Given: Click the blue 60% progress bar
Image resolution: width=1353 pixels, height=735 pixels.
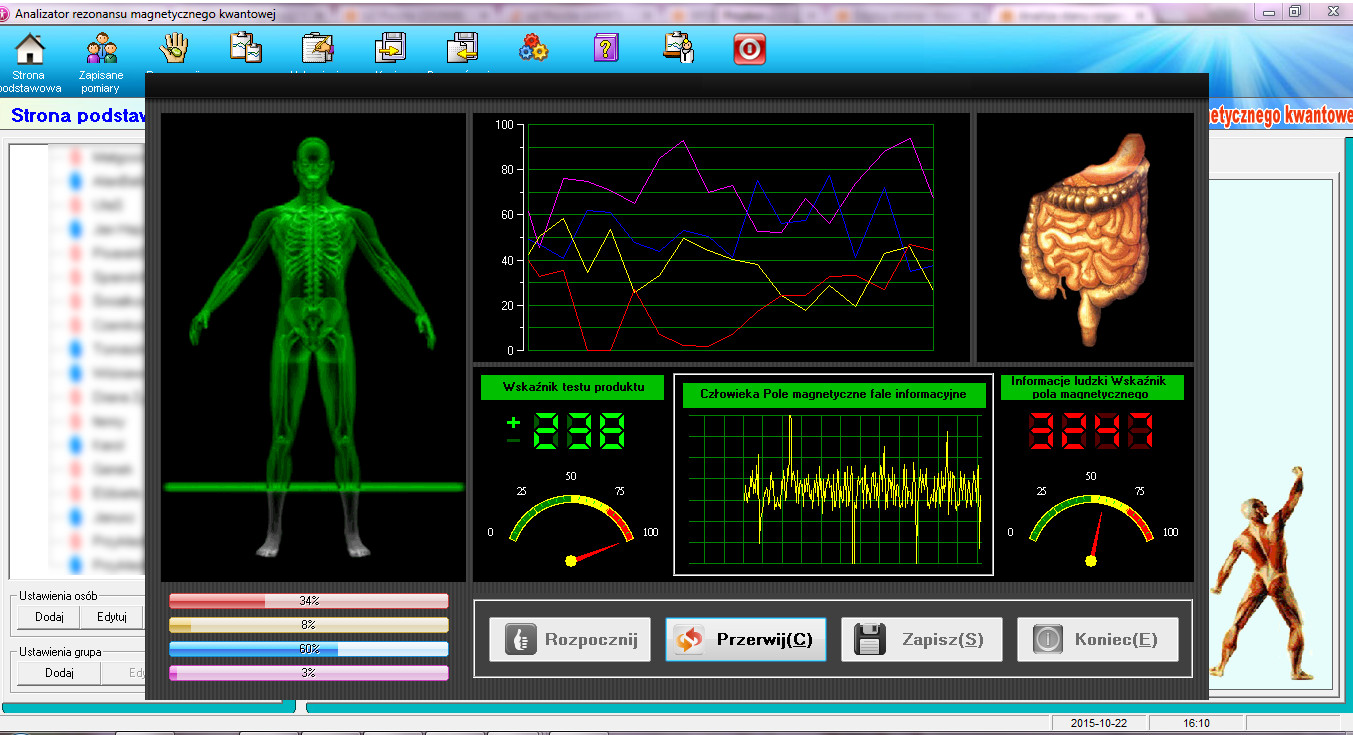Looking at the screenshot, I should tap(308, 649).
